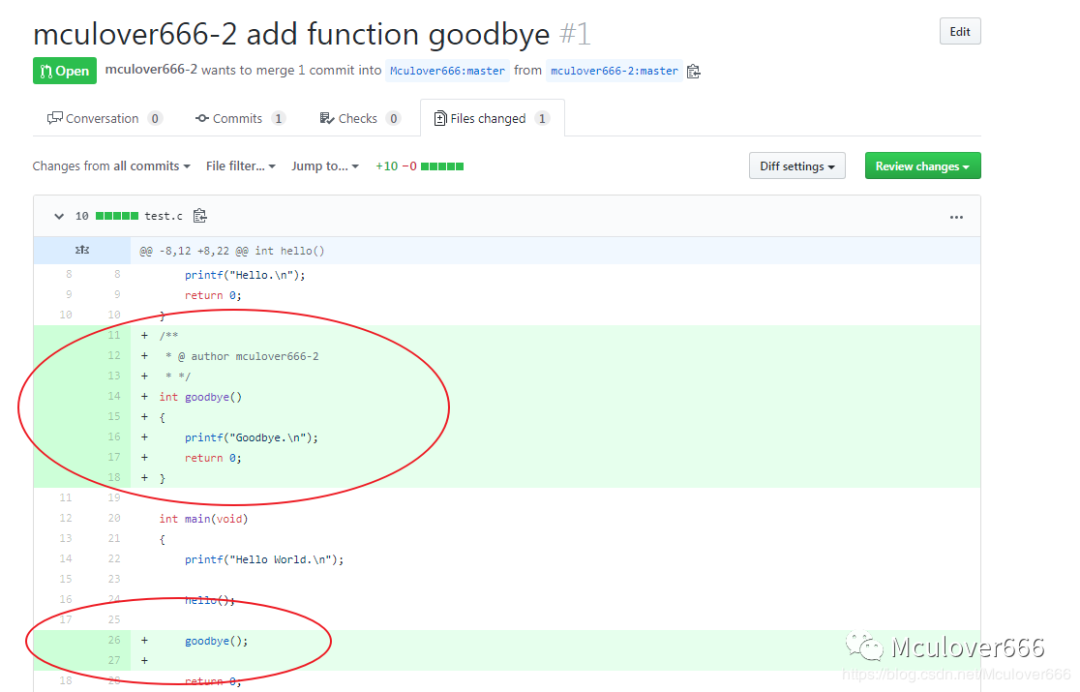Image resolution: width=1080 pixels, height=692 pixels.
Task: Click line 'printf("Hello.\n");'
Action: click(x=245, y=275)
